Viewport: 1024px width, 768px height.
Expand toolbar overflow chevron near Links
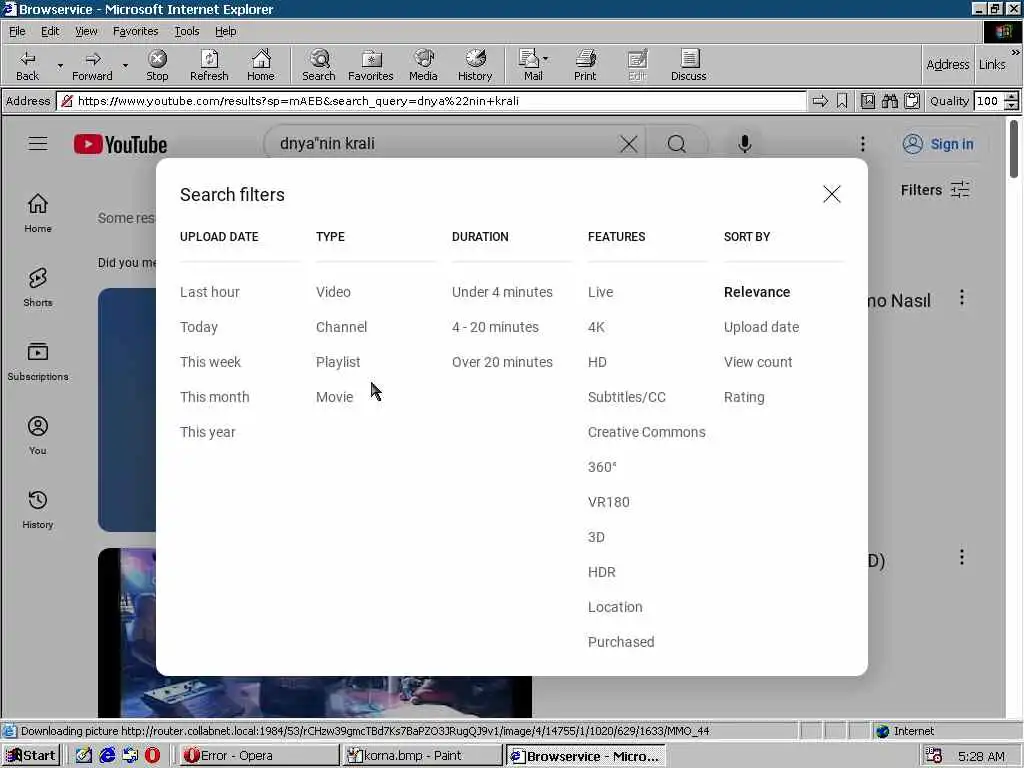point(1016,52)
